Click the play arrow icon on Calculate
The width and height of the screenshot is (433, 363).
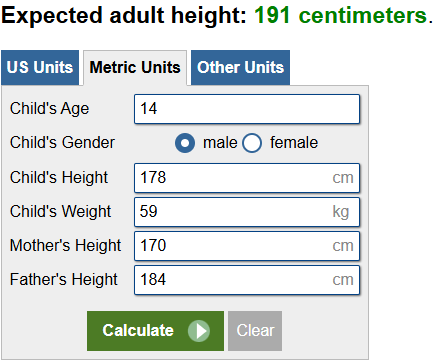tap(199, 331)
